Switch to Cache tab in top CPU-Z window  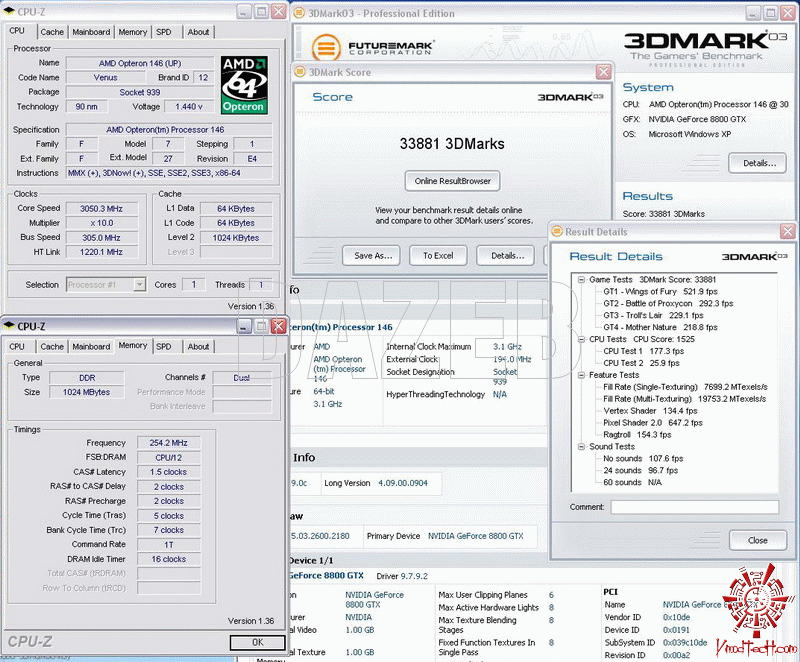(x=52, y=32)
